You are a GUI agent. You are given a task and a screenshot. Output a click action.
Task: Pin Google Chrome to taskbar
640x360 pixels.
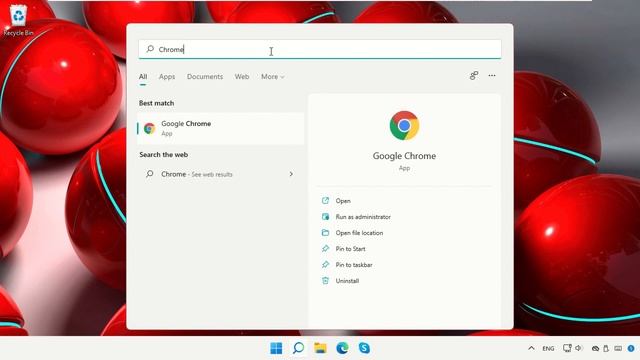(x=354, y=265)
